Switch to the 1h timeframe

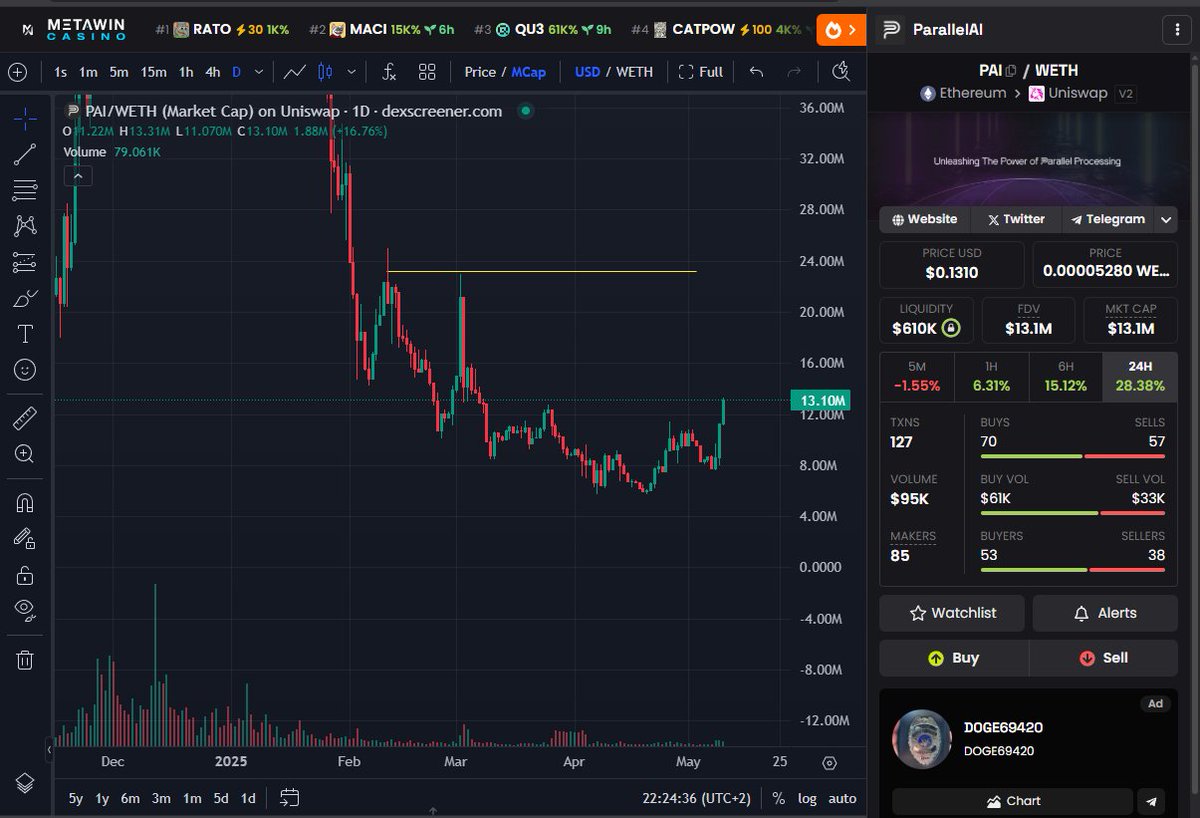tap(186, 72)
